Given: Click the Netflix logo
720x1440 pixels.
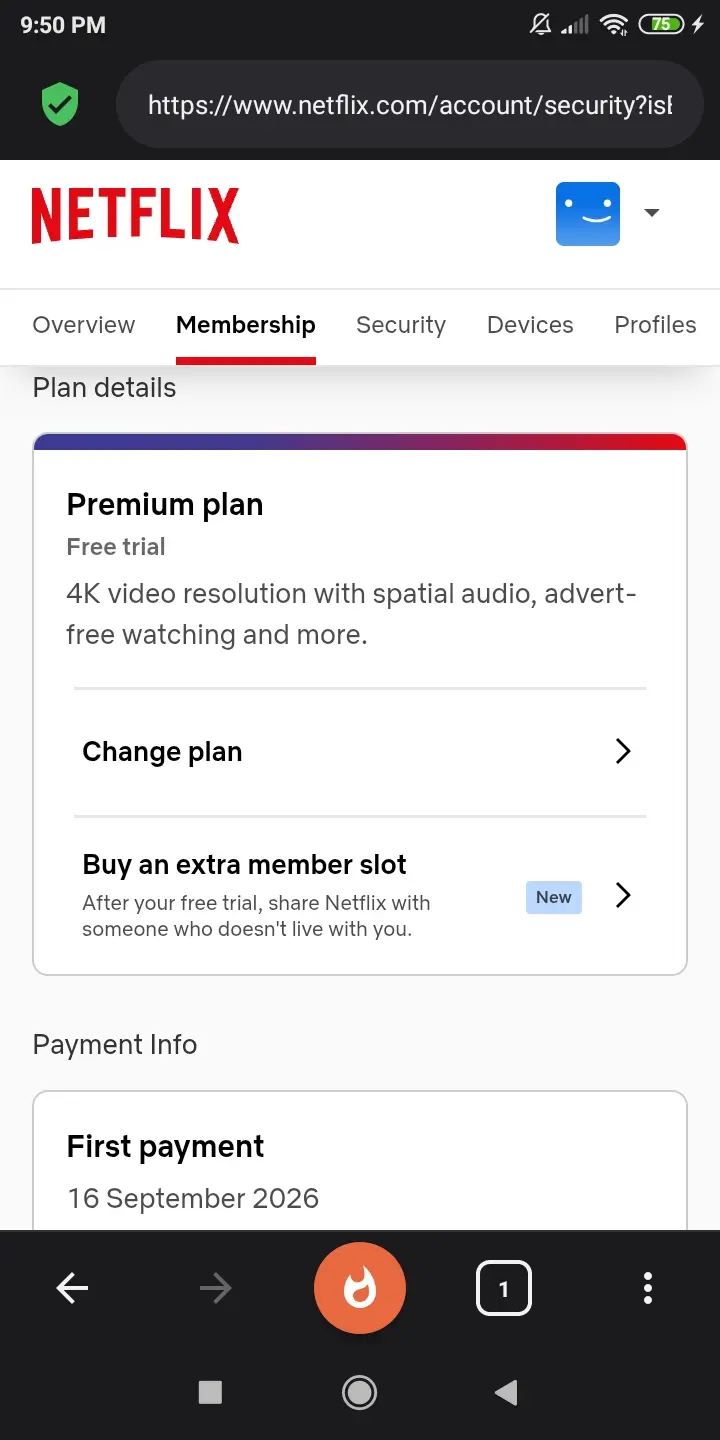Looking at the screenshot, I should pyautogui.click(x=135, y=216).
